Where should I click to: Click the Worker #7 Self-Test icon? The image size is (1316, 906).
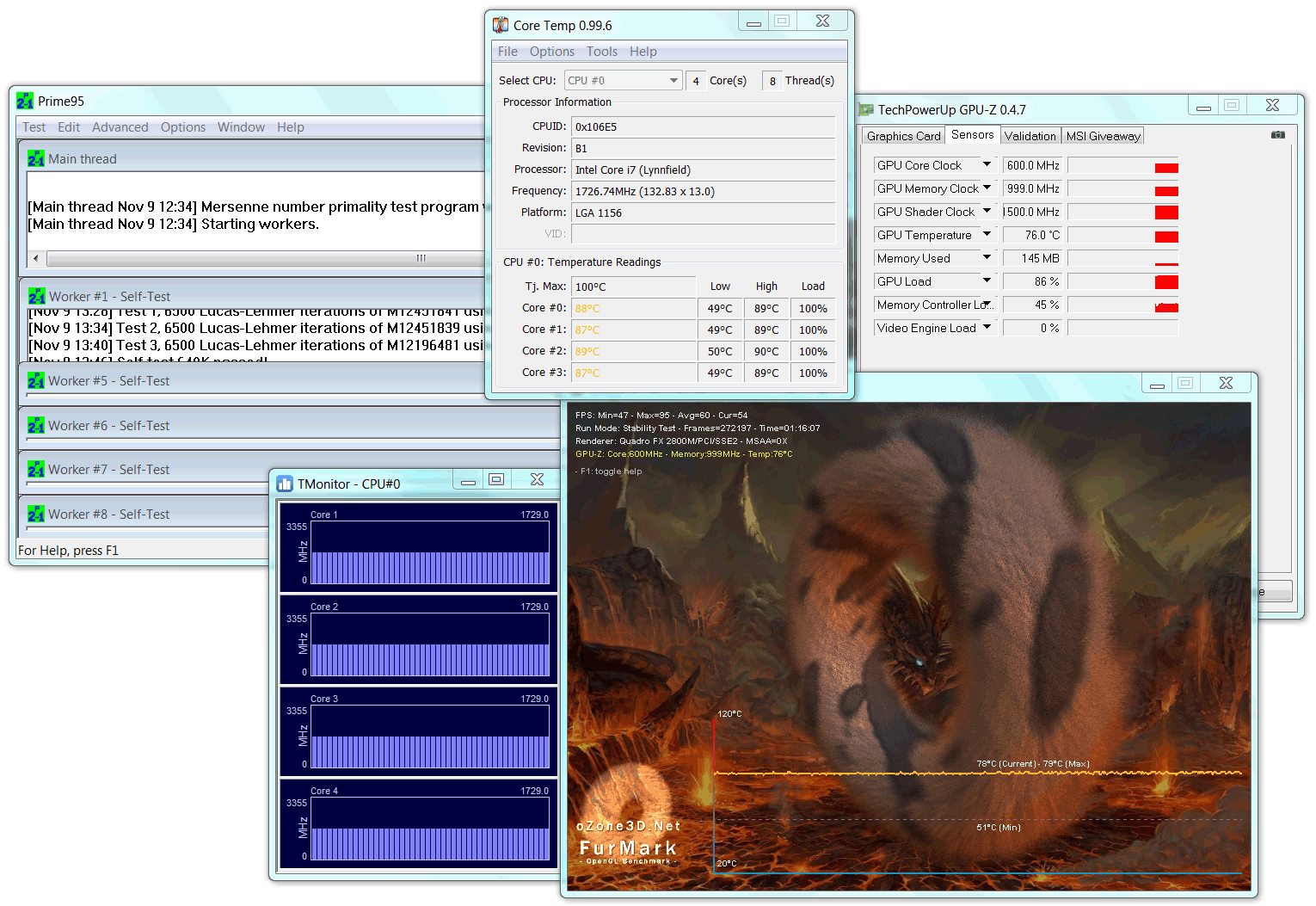tap(36, 470)
